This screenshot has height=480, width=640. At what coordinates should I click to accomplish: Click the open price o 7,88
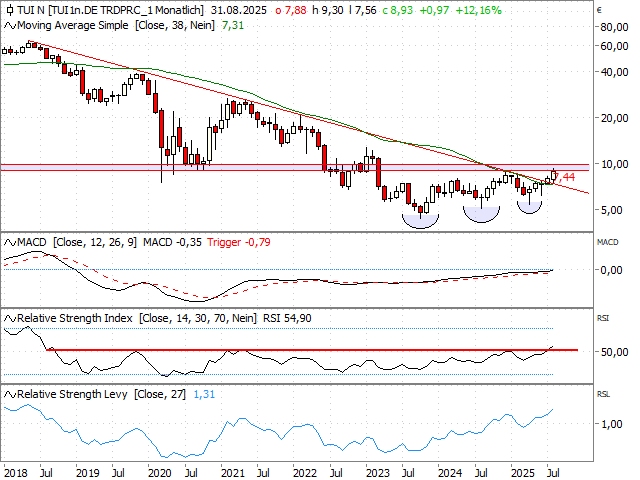tap(291, 10)
